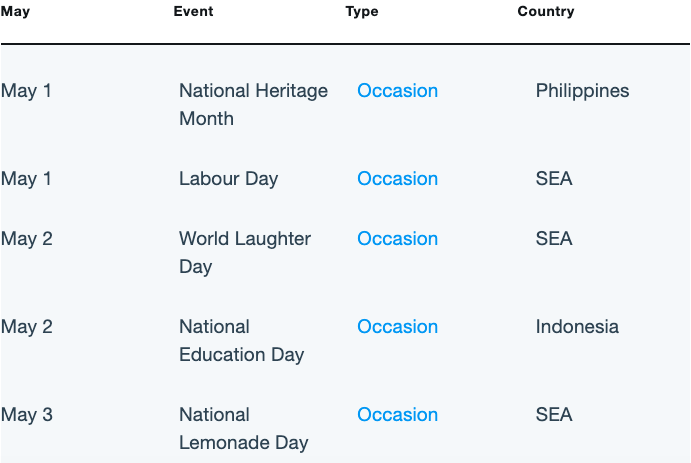691x463 pixels.
Task: Select the National Education Day event cell
Action: coord(241,341)
